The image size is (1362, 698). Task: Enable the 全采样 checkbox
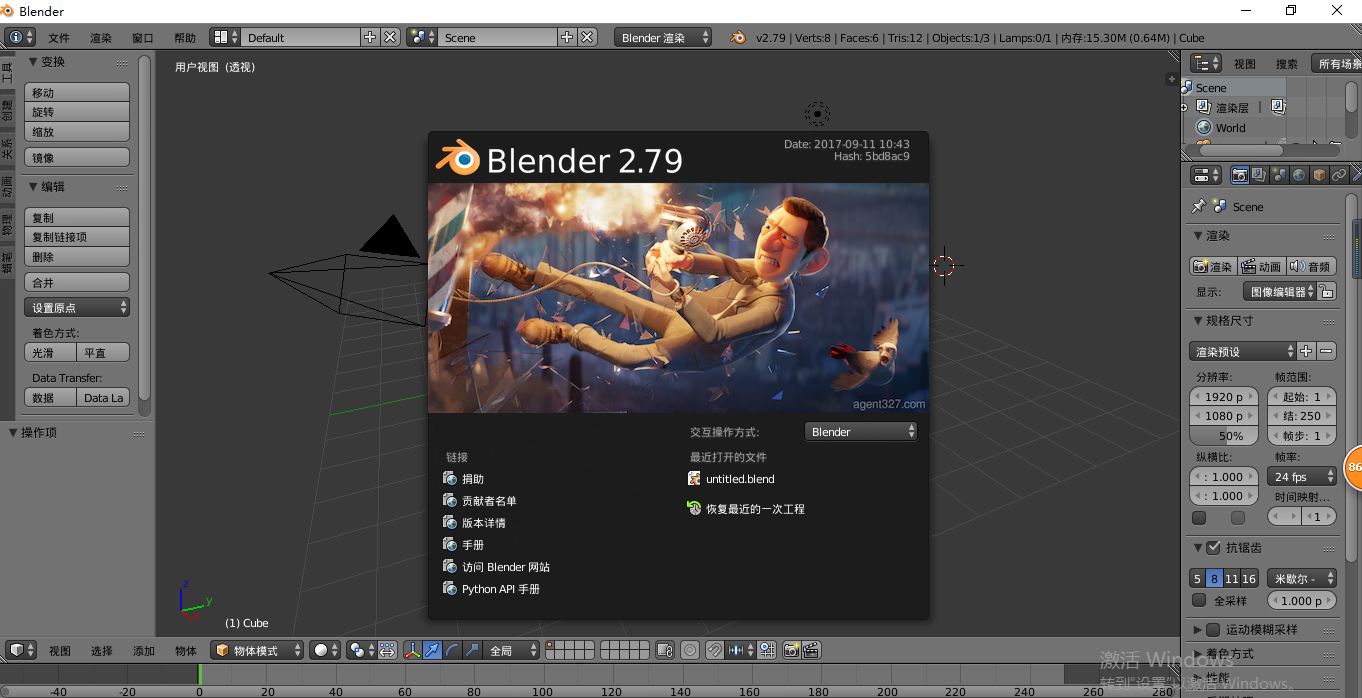click(1199, 600)
